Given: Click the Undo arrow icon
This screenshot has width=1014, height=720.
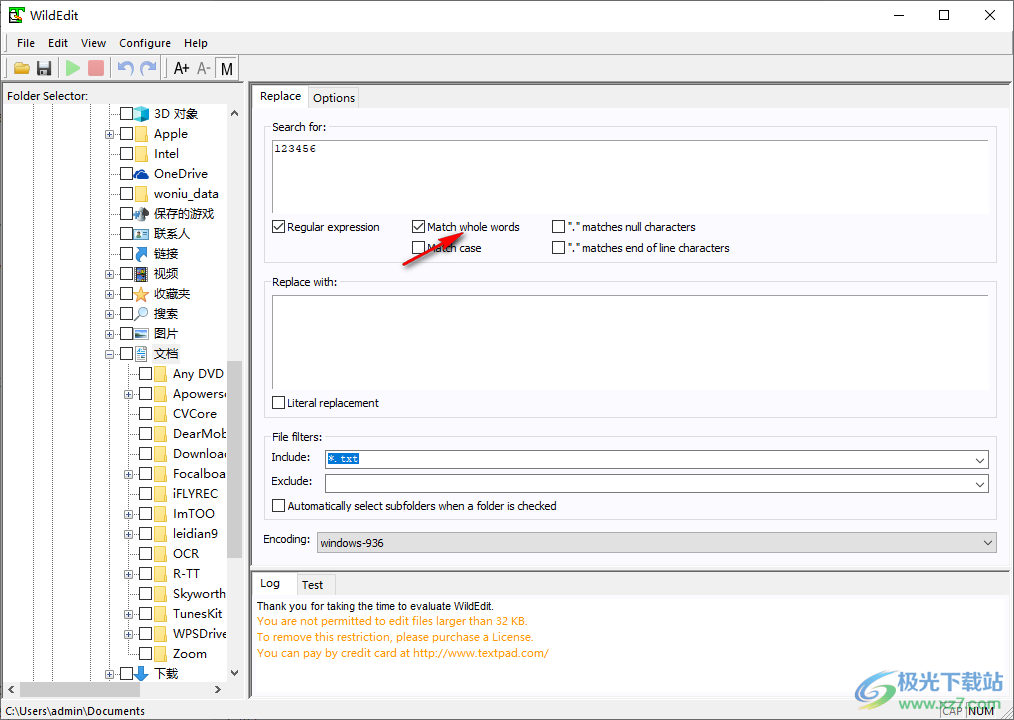Looking at the screenshot, I should pos(125,68).
